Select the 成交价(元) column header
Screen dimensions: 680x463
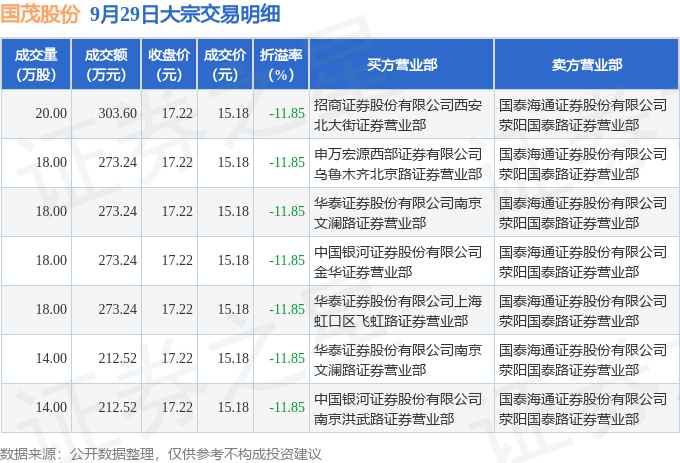tap(225, 65)
